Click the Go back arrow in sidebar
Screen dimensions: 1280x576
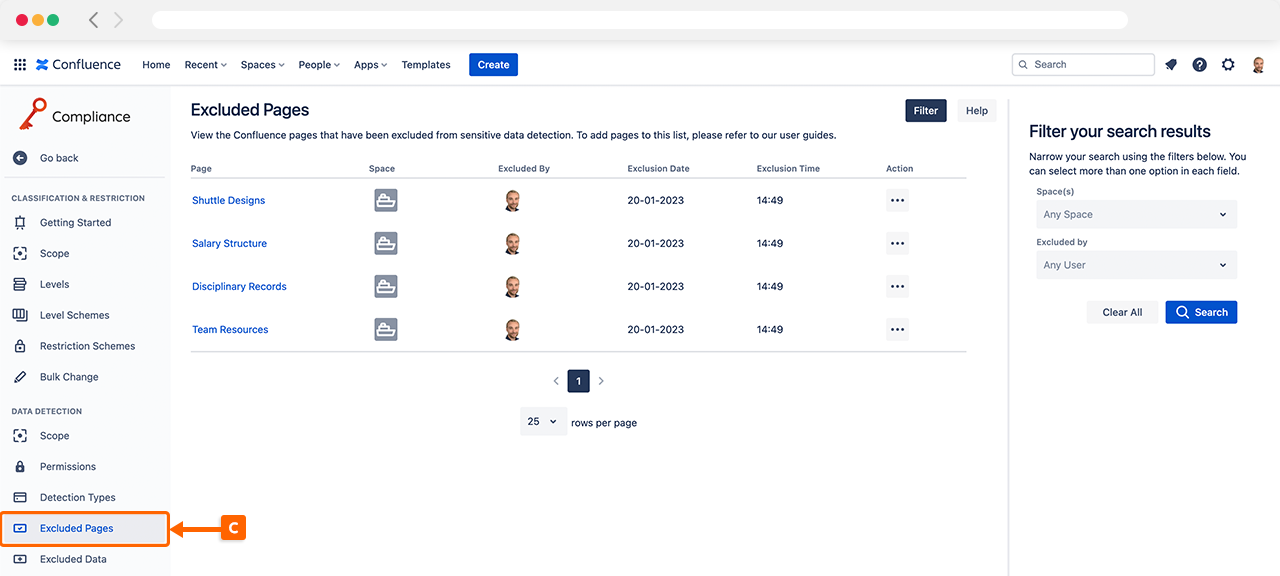pyautogui.click(x=21, y=157)
